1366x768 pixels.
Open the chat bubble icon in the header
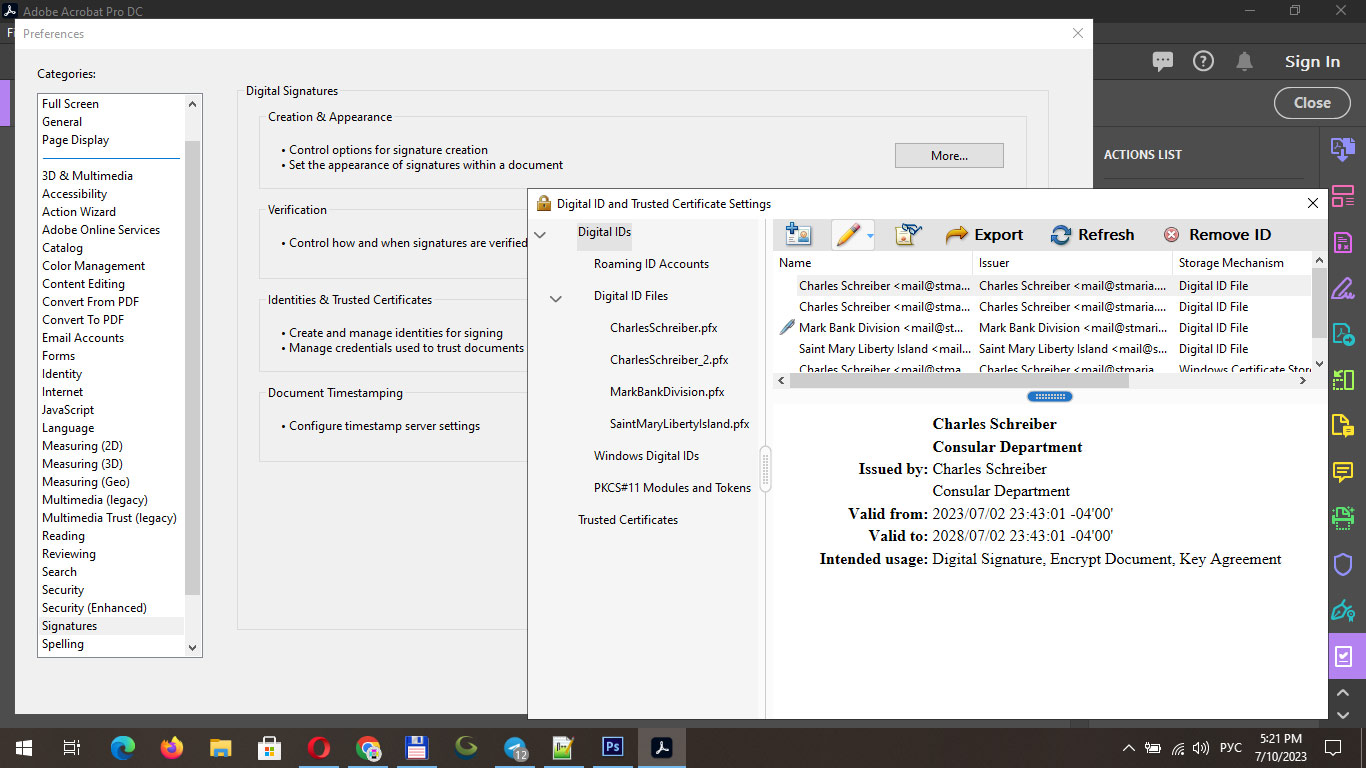tap(1162, 61)
